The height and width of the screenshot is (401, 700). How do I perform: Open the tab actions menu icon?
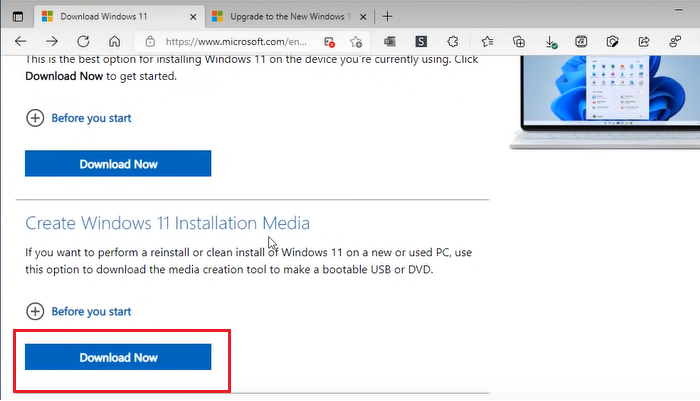[17, 16]
